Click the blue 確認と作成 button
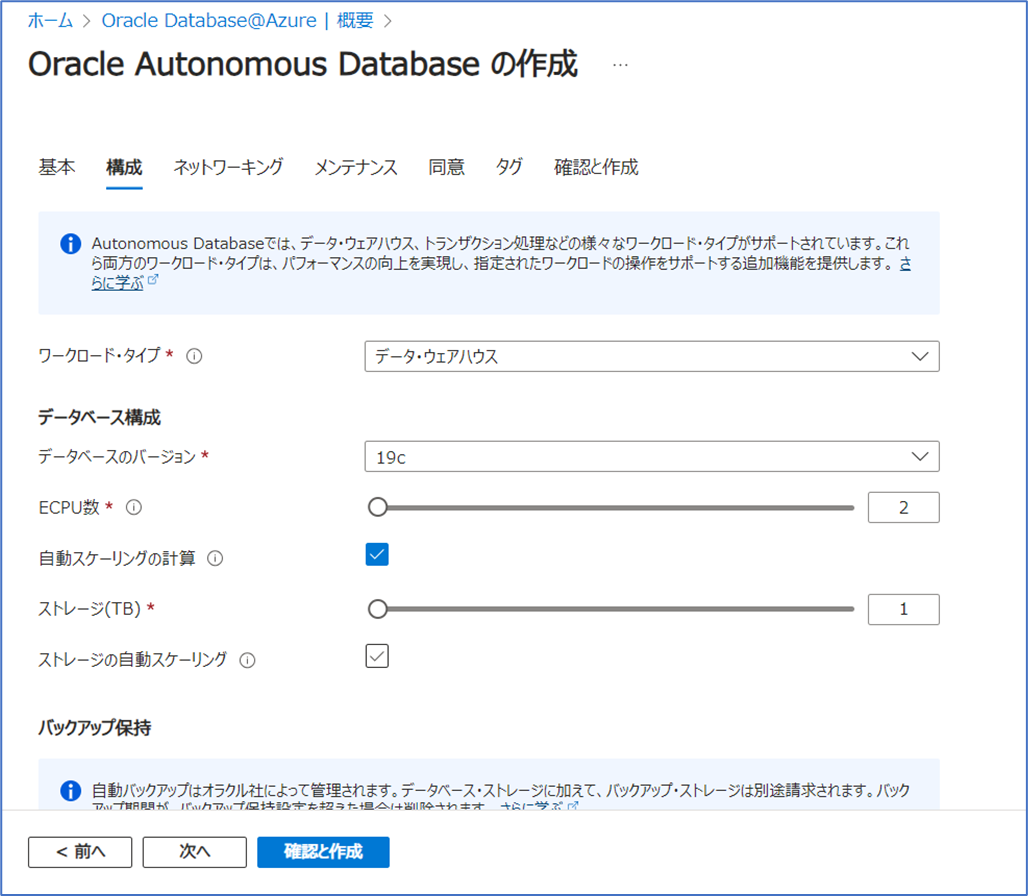Viewport: 1028px width, 896px height. point(323,852)
